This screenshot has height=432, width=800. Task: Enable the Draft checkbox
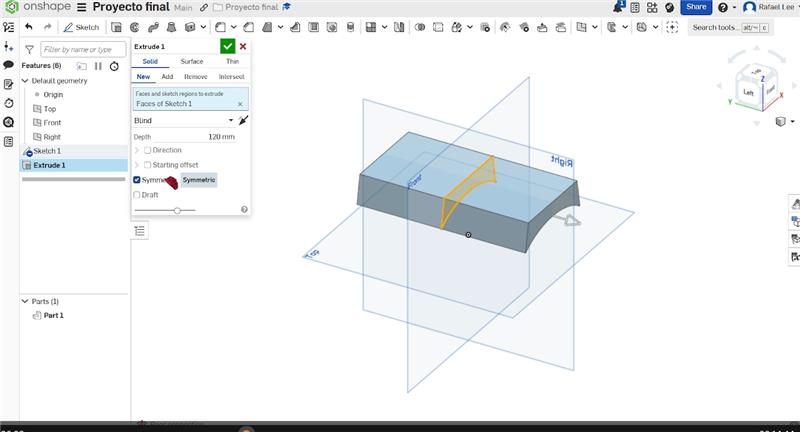pyautogui.click(x=137, y=195)
